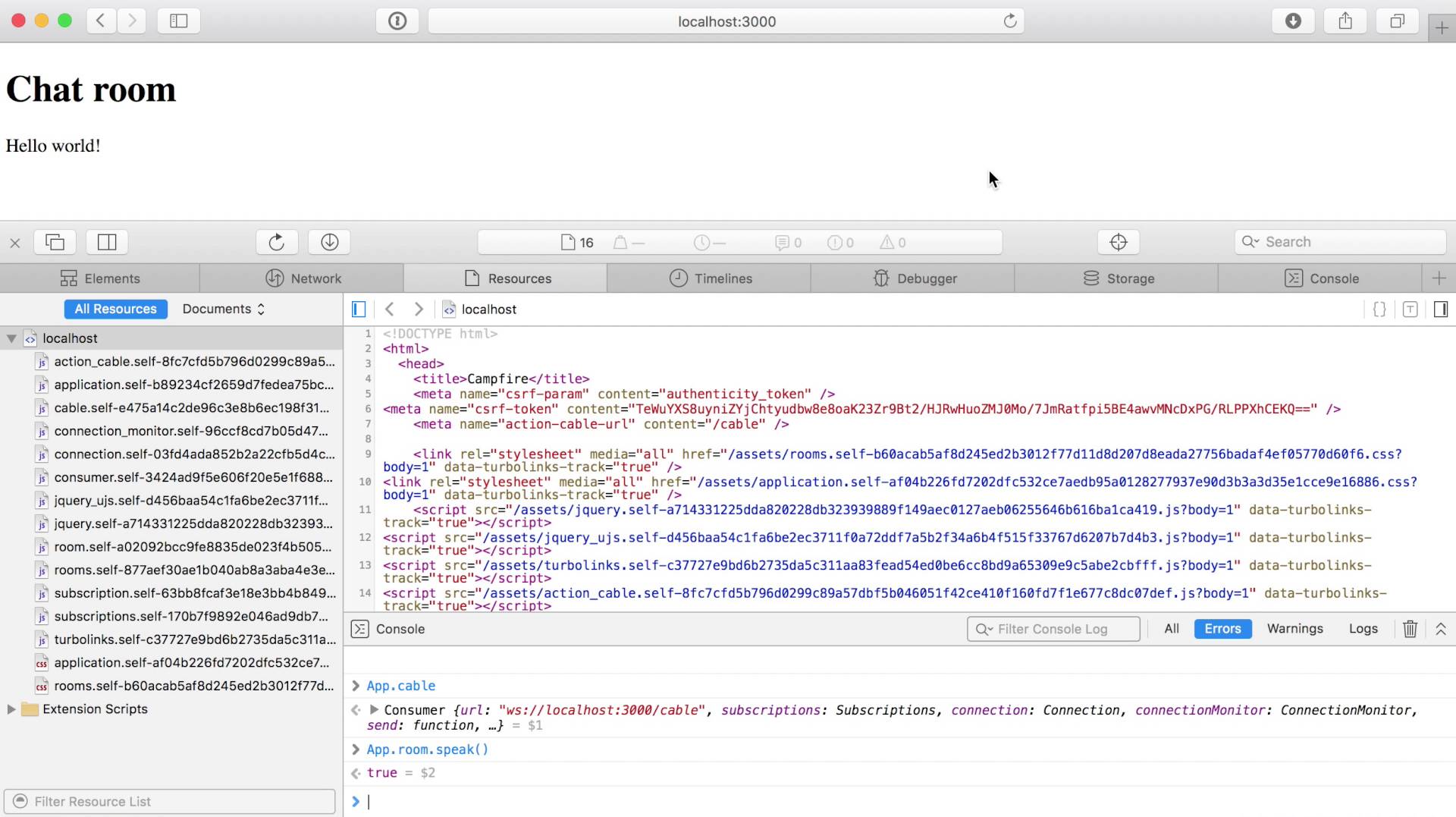
Task: Select the All Resources filter button
Action: pyautogui.click(x=115, y=310)
